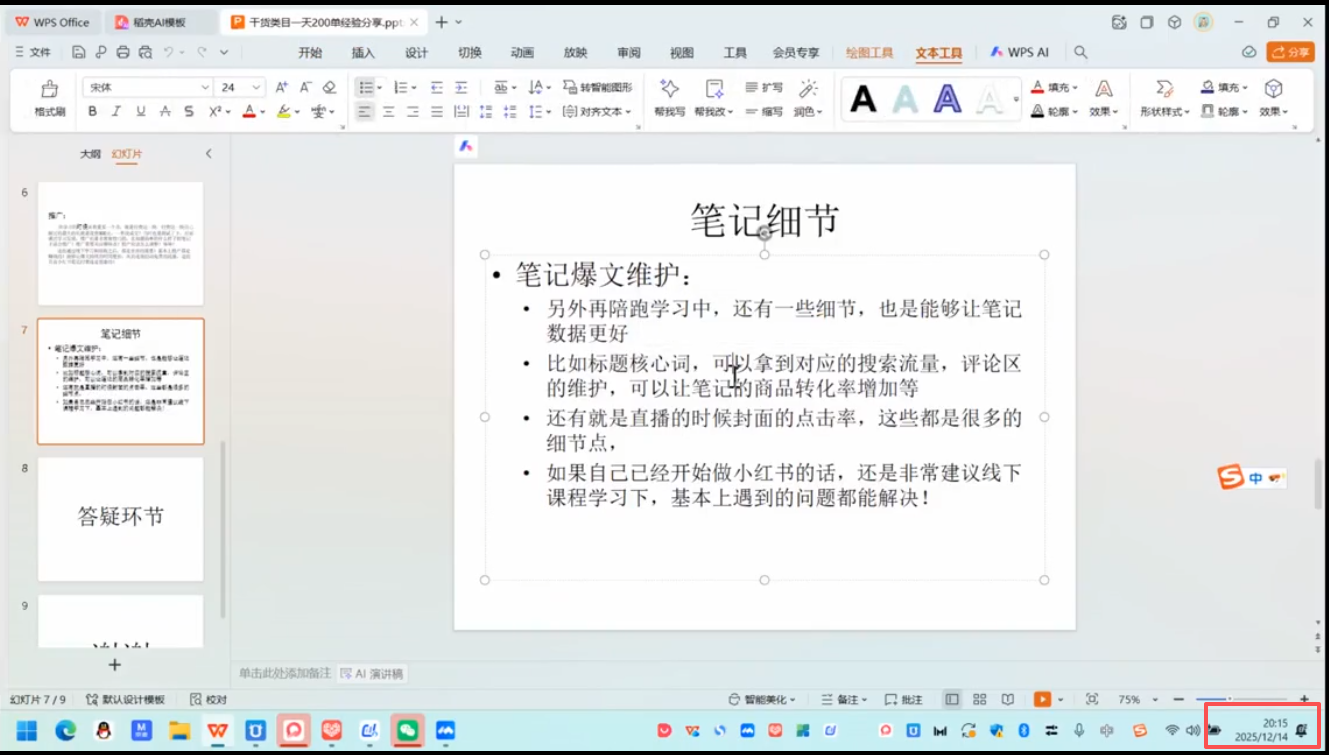Open the font color dropdown arrow
Screen dimensions: 1329x755
click(261, 111)
